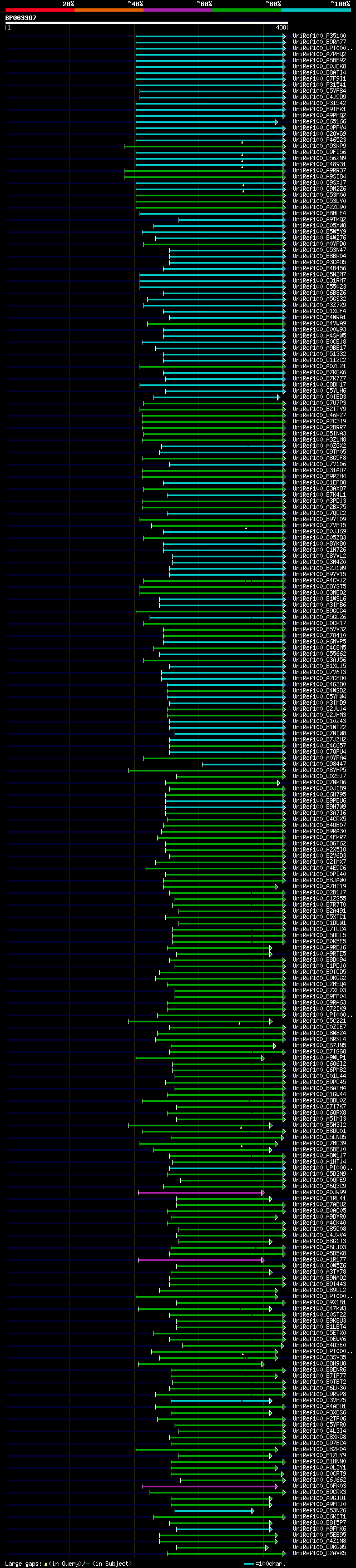Click hit label UniRef100_Q4L3I4
The height and width of the screenshot is (1568, 356).
coord(319,1431)
